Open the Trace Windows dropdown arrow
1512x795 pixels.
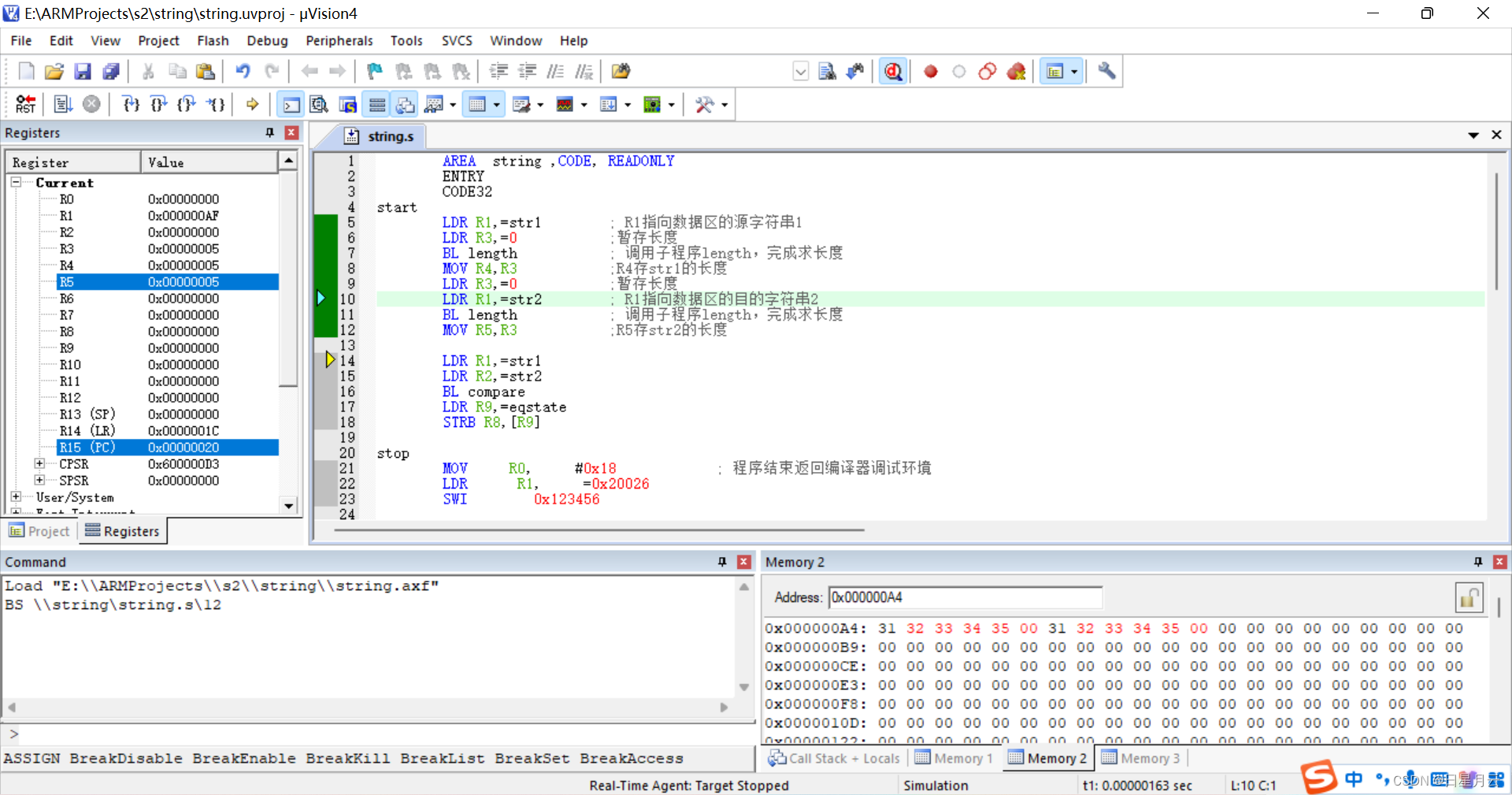628,105
